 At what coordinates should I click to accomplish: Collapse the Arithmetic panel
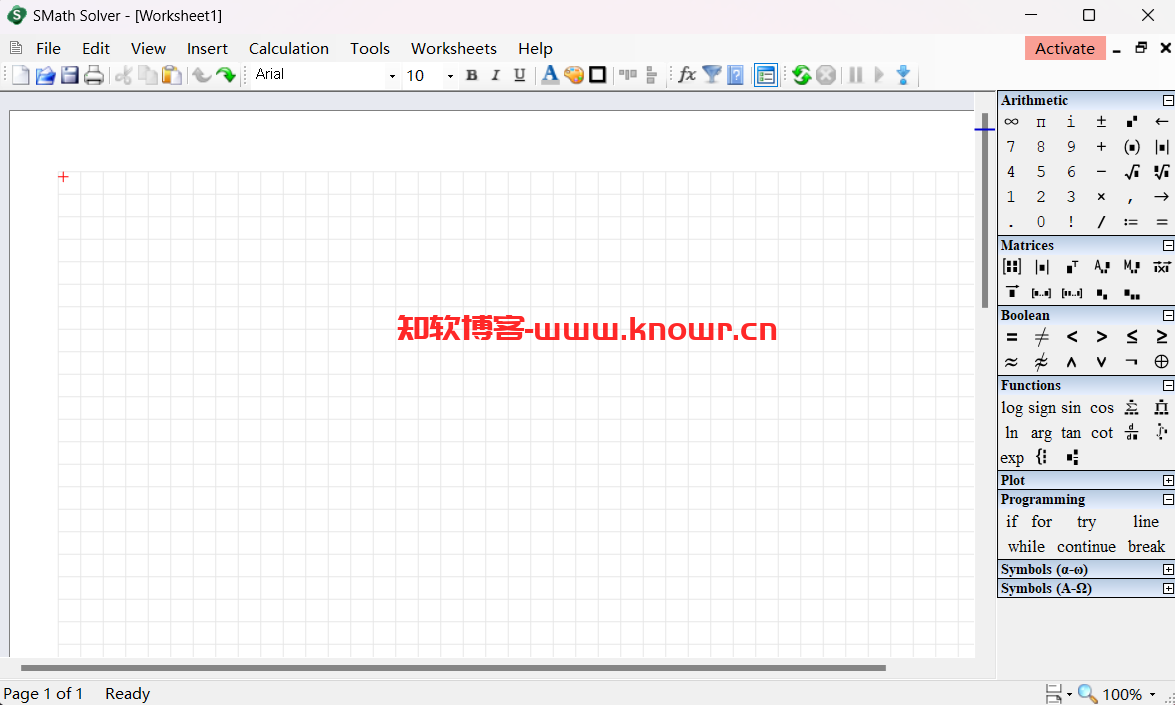1168,100
